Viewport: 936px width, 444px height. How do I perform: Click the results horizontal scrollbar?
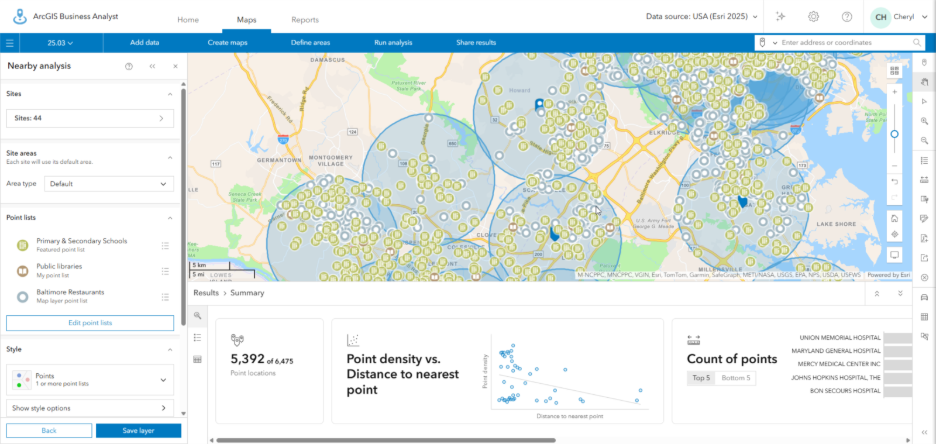coord(386,440)
